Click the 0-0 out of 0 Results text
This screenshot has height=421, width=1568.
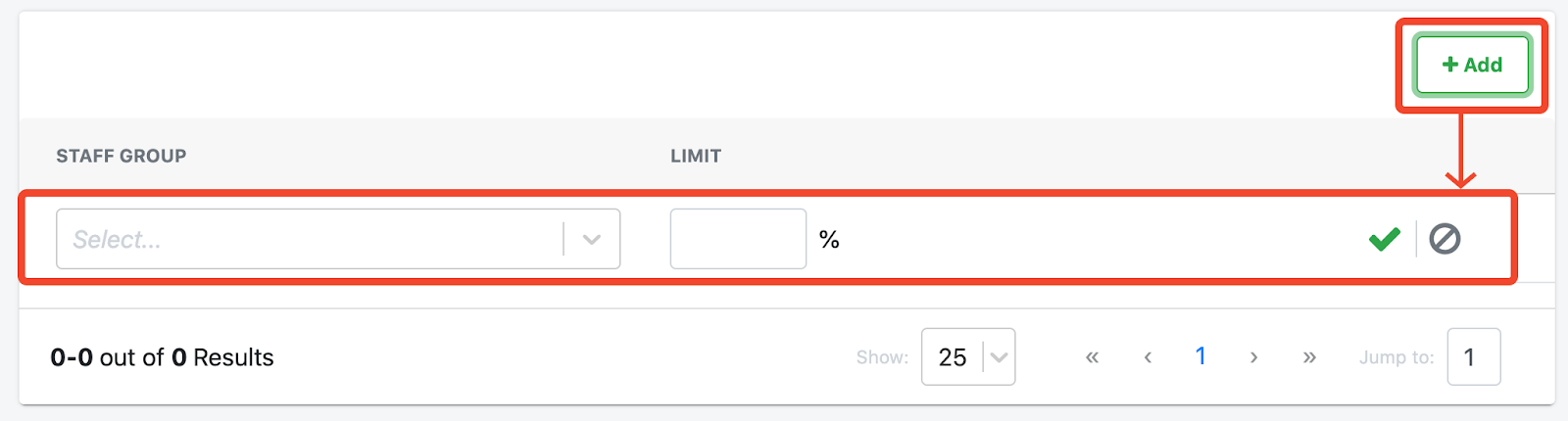(x=163, y=357)
